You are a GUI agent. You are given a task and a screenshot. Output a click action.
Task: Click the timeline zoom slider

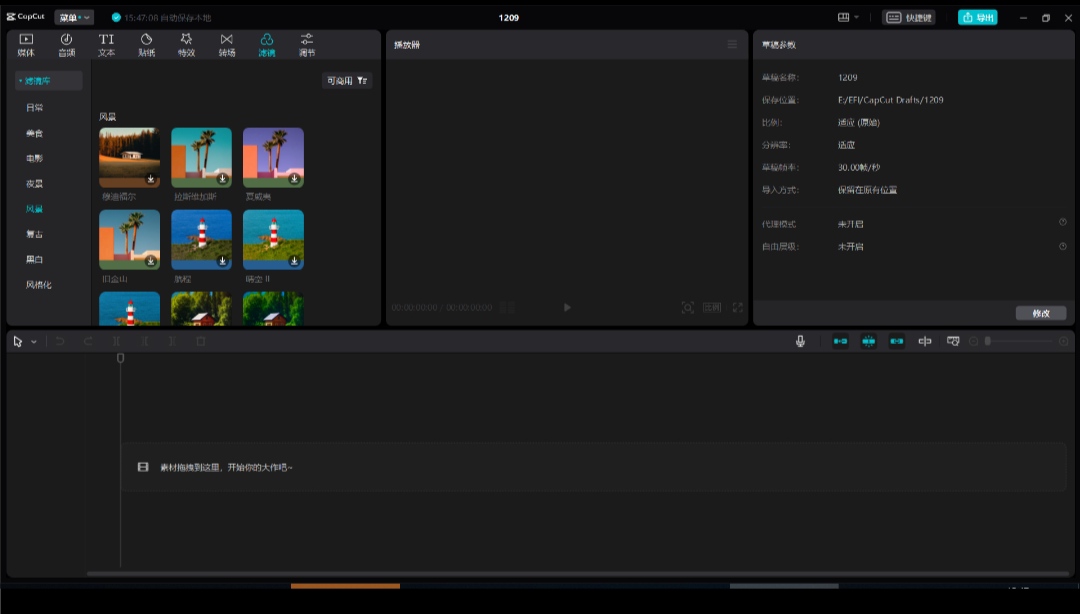click(1018, 341)
